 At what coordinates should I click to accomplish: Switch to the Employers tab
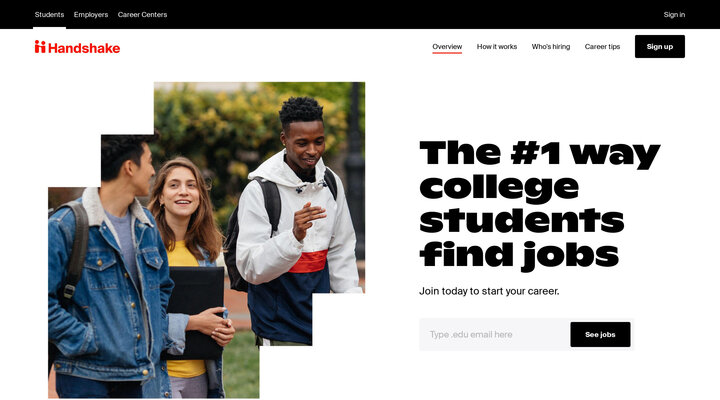click(x=91, y=15)
